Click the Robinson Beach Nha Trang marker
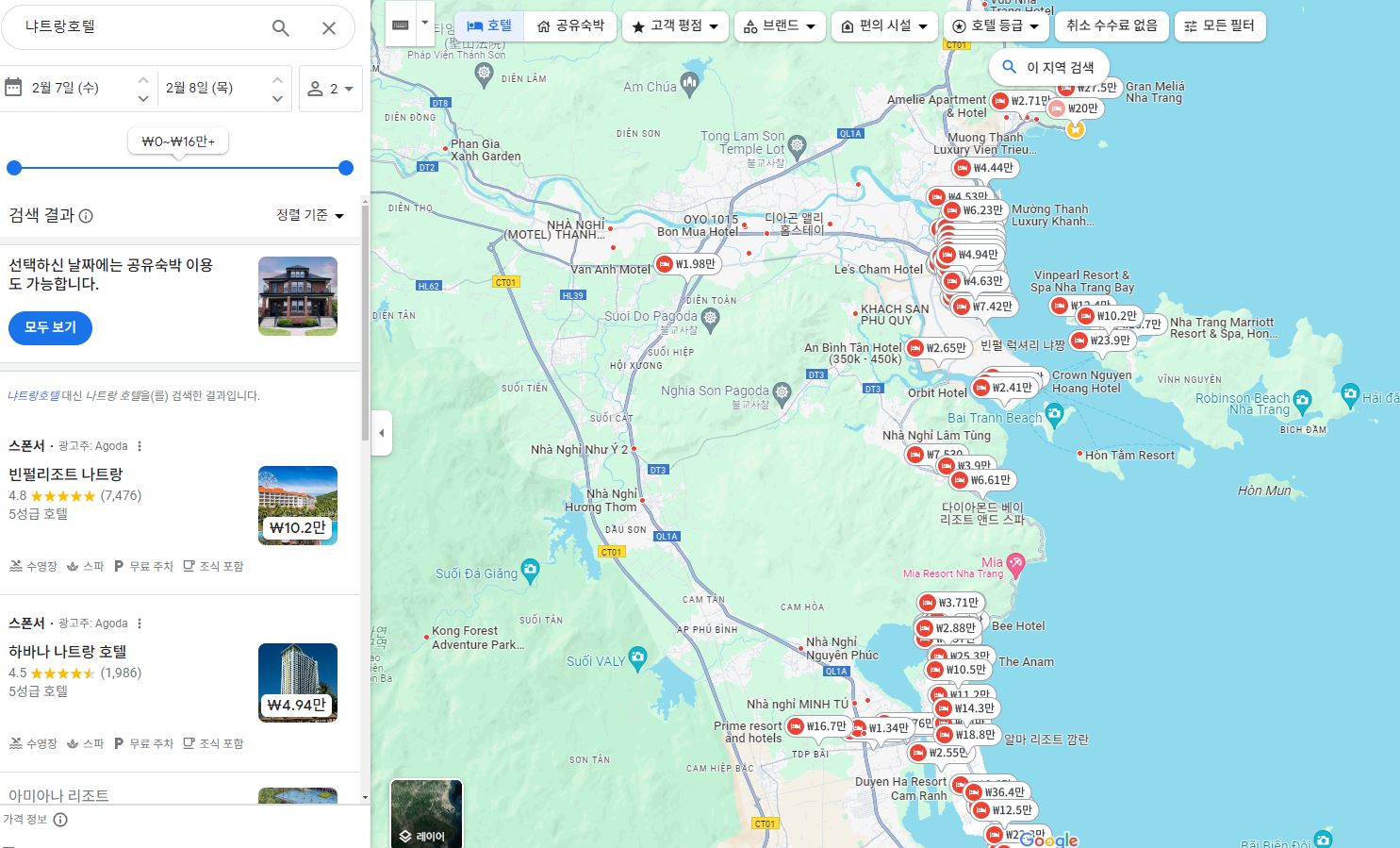Image resolution: width=1400 pixels, height=848 pixels. (1303, 400)
